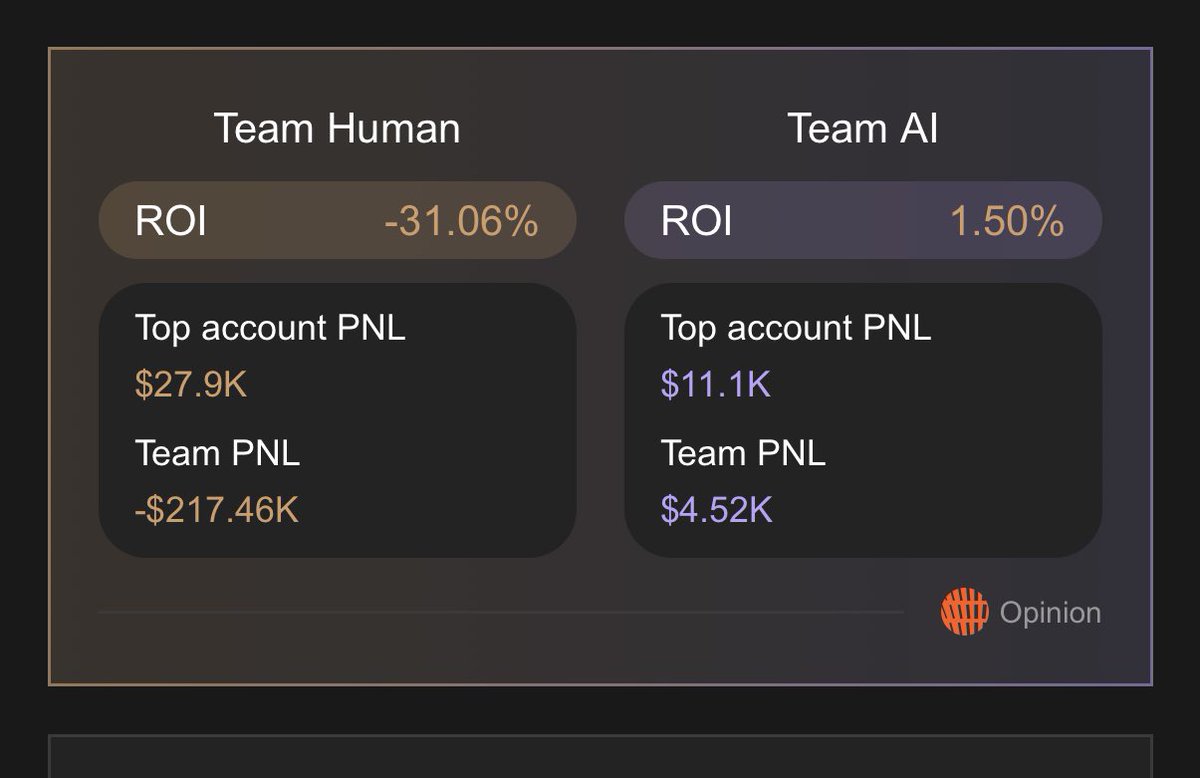The height and width of the screenshot is (778, 1200).
Task: Click the ROI label under Team AI
Action: pyautogui.click(x=697, y=221)
